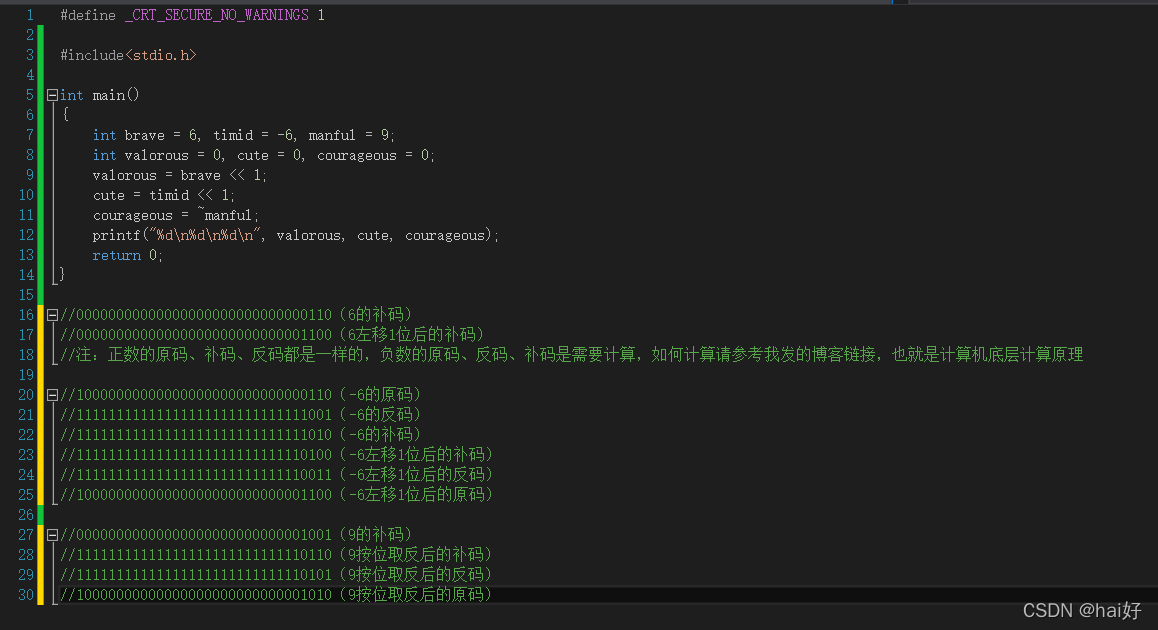Click the <stdio.h> include header
Viewport: 1158px width, 630px height.
pyautogui.click(x=161, y=55)
